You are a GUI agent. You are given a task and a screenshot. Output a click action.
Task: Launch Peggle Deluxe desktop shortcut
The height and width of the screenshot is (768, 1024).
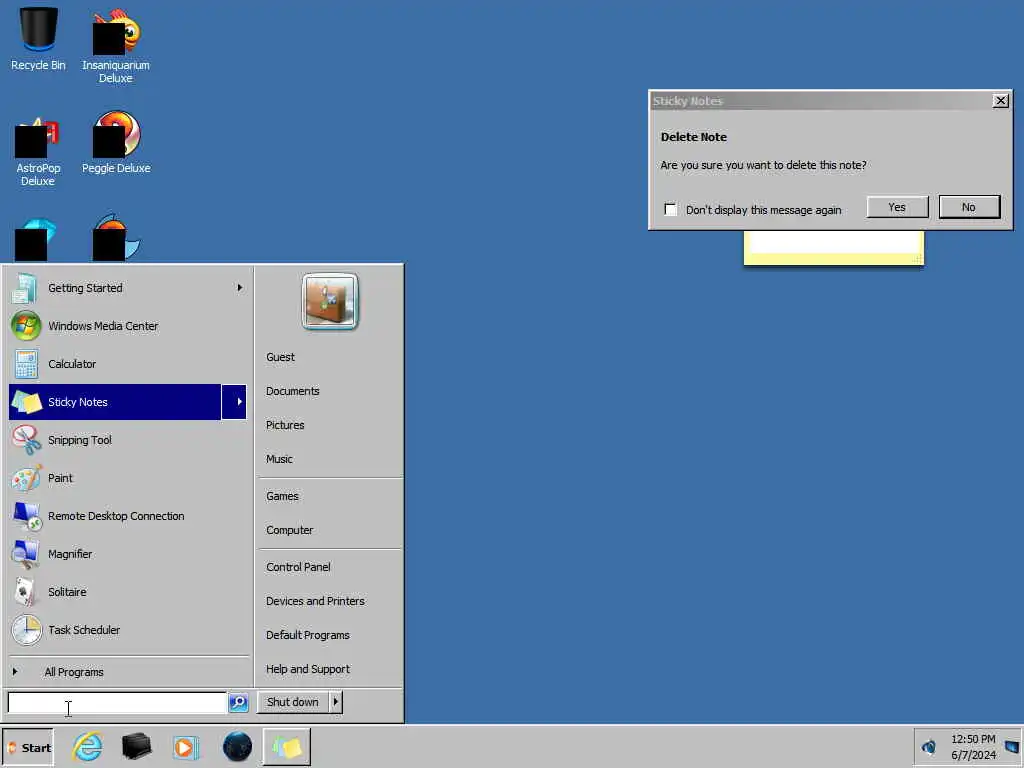pos(116,142)
